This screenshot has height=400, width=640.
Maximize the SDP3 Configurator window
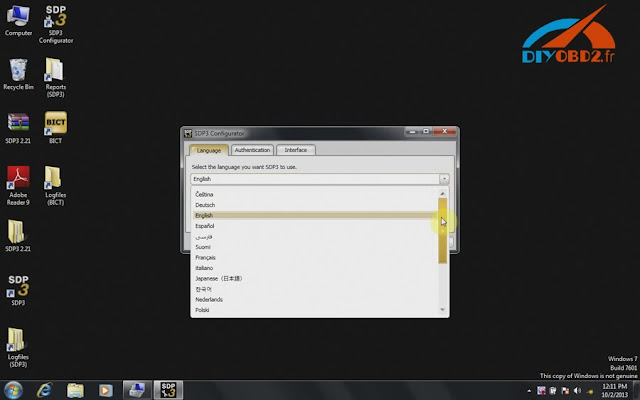pyautogui.click(x=425, y=131)
